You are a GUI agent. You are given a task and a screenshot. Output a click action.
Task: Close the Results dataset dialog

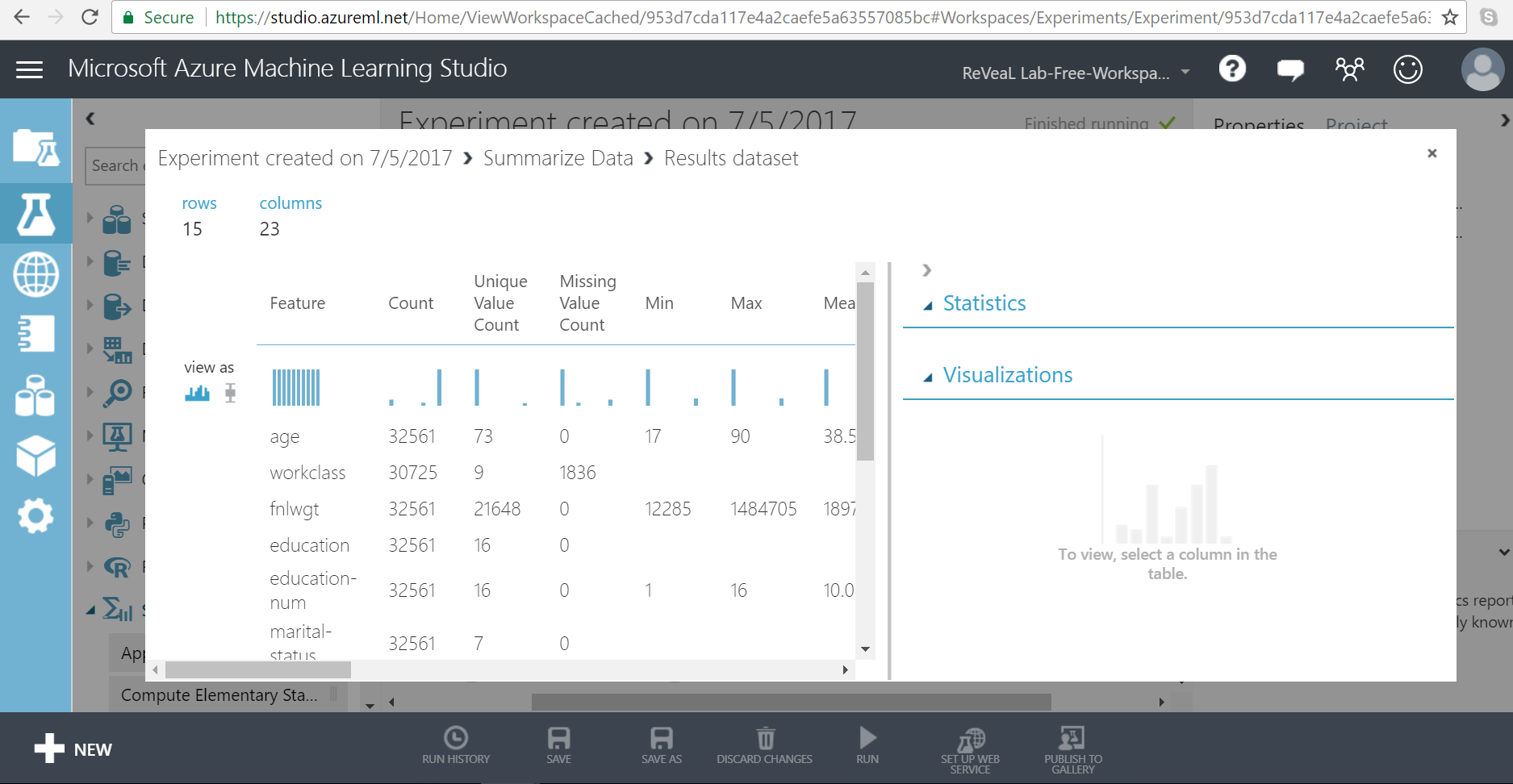(x=1432, y=153)
